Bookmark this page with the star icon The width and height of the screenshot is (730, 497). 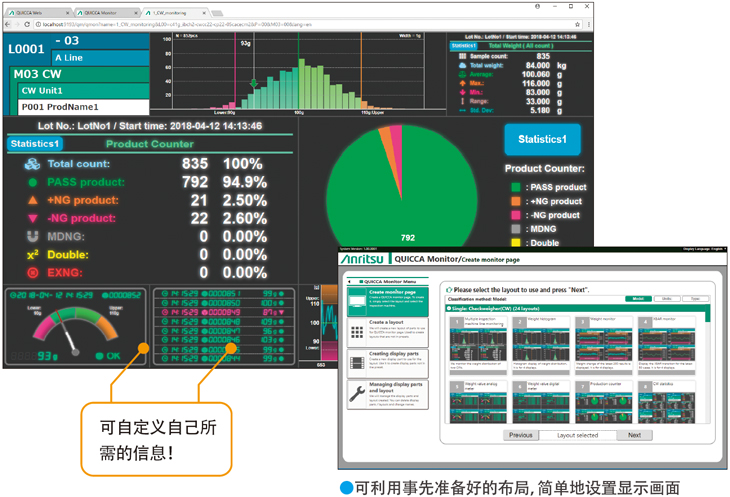[x=577, y=24]
